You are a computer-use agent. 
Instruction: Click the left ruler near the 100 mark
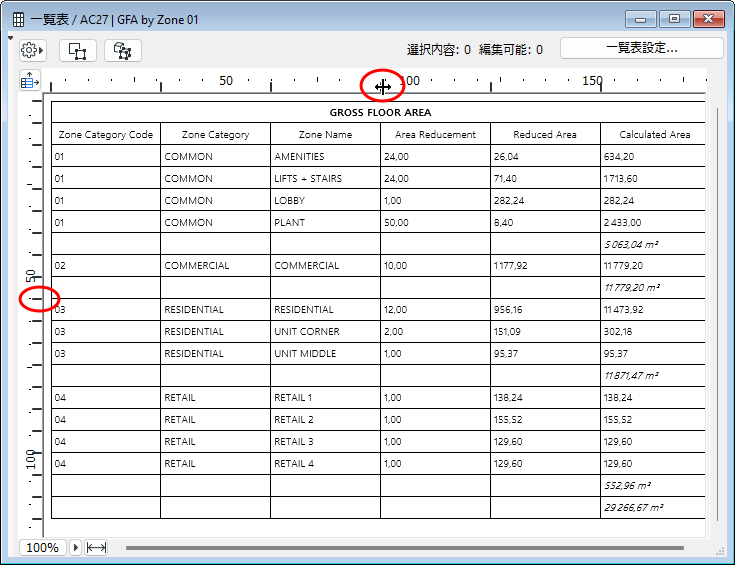[30, 459]
